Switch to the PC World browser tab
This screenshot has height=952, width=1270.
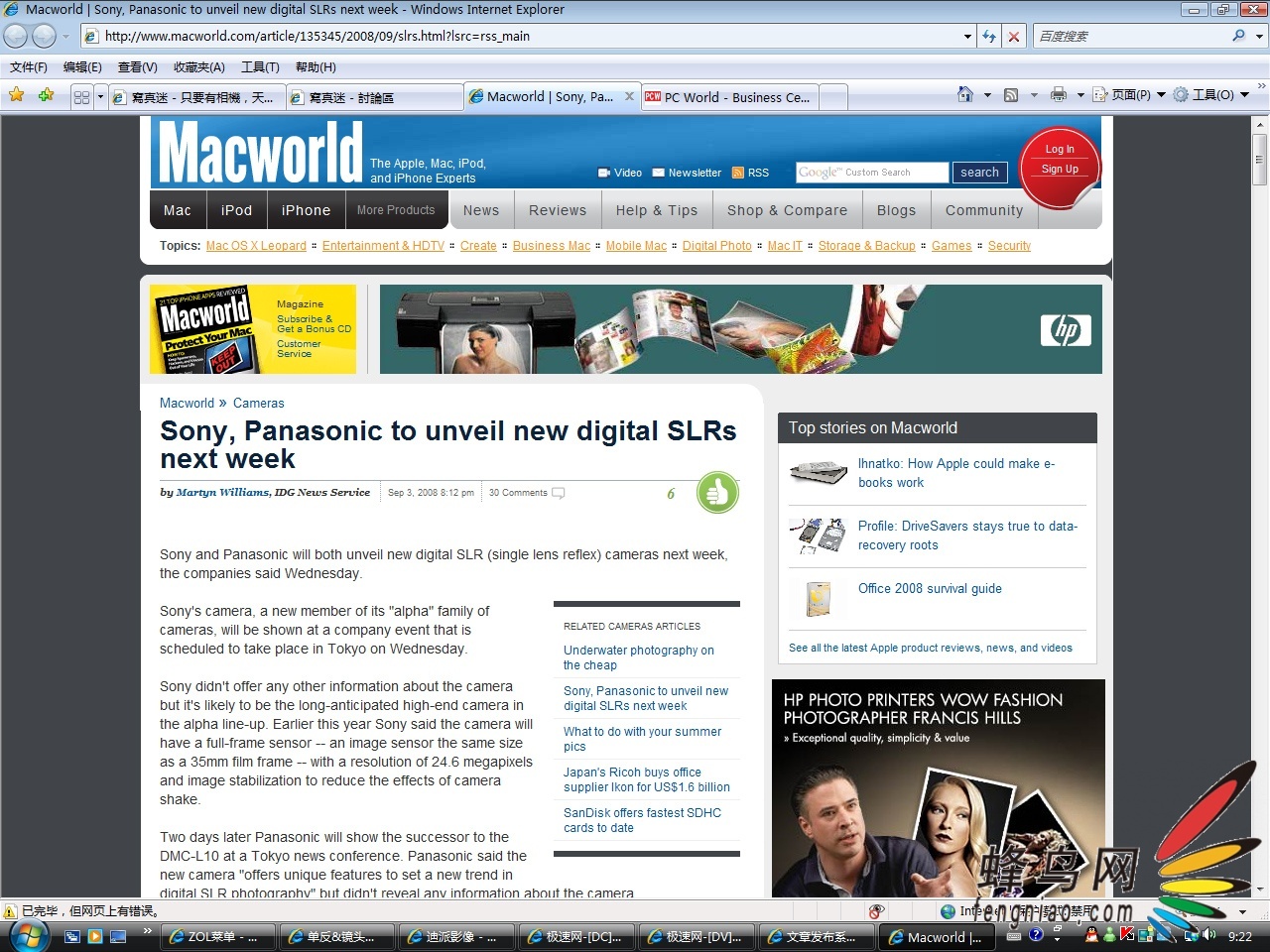click(729, 97)
